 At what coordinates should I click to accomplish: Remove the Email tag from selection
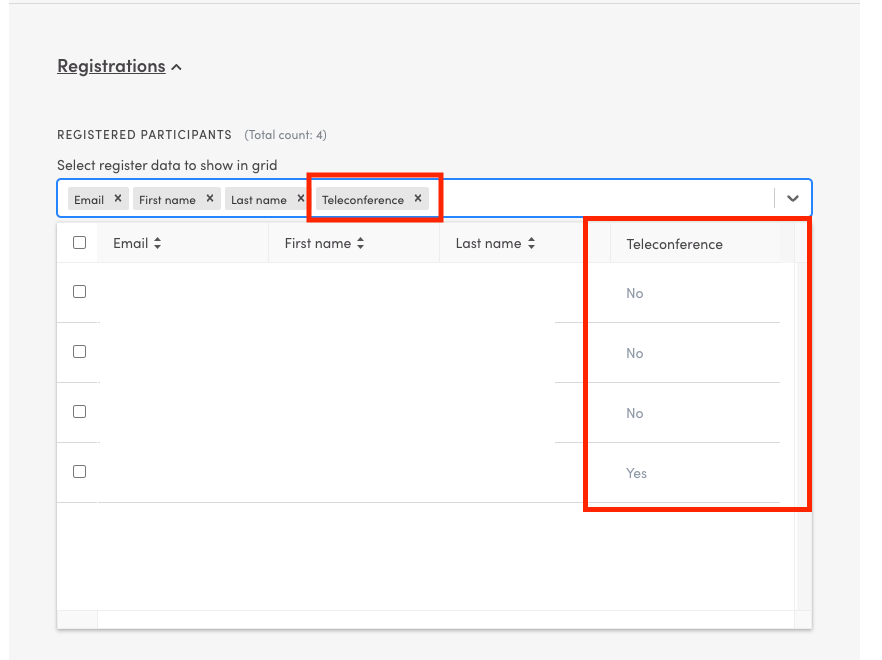118,198
